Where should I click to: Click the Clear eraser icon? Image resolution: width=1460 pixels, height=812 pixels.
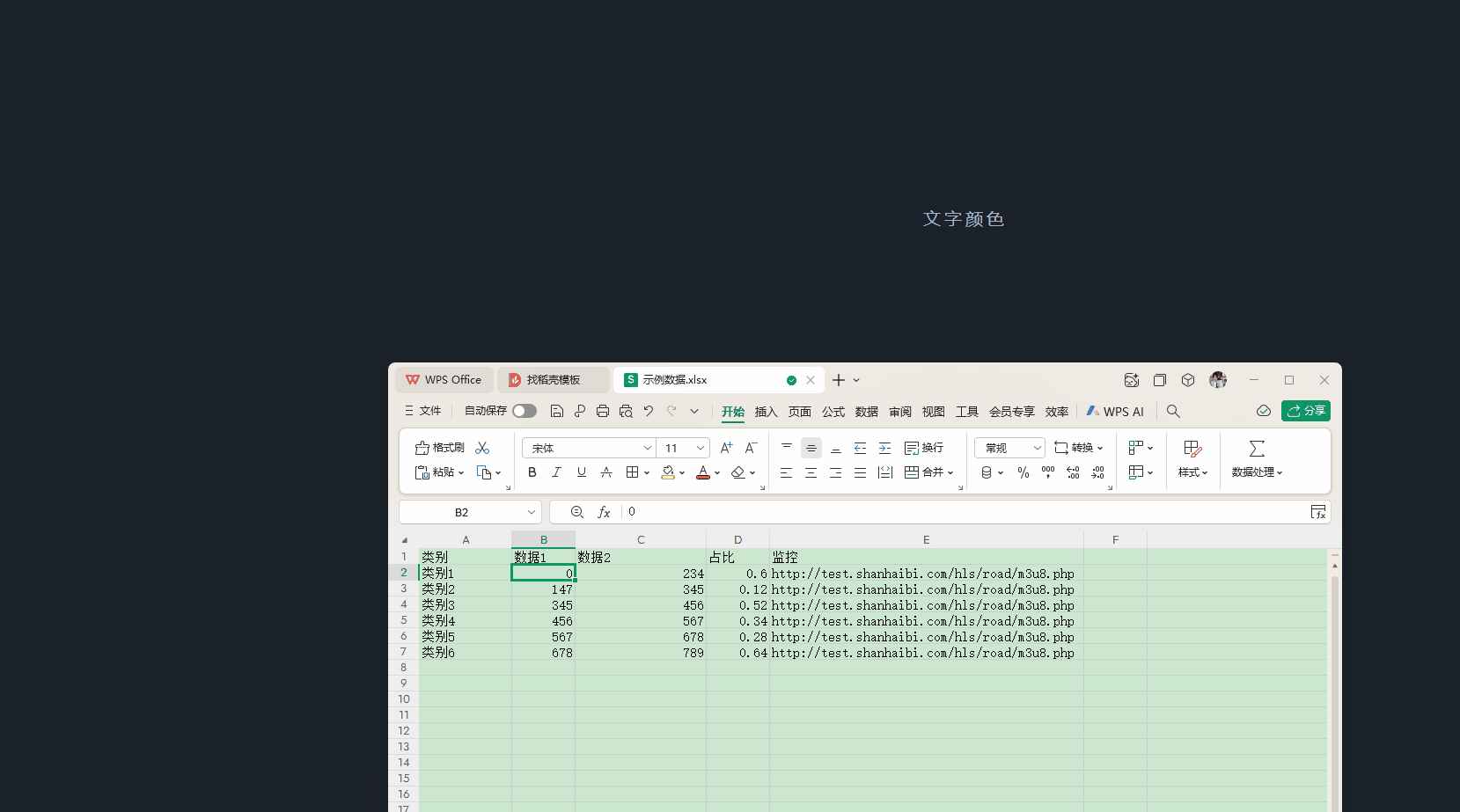737,472
